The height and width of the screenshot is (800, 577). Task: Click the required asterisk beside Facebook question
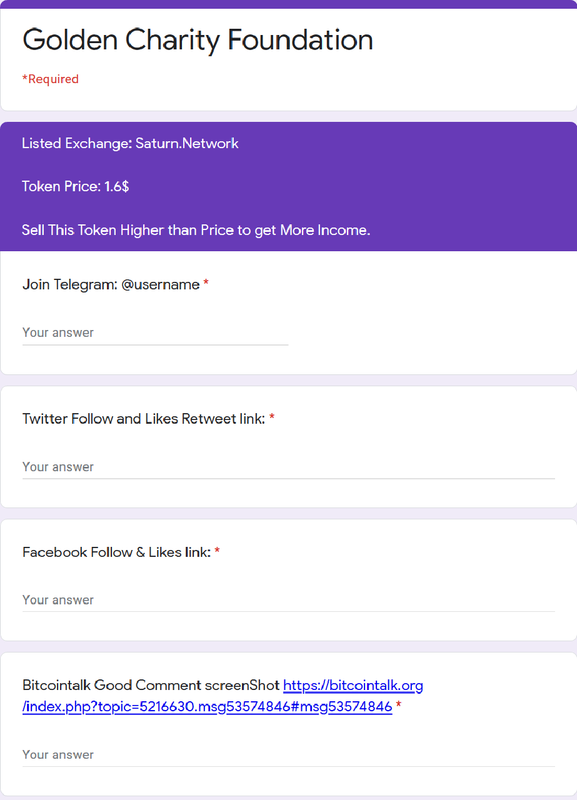(x=217, y=551)
